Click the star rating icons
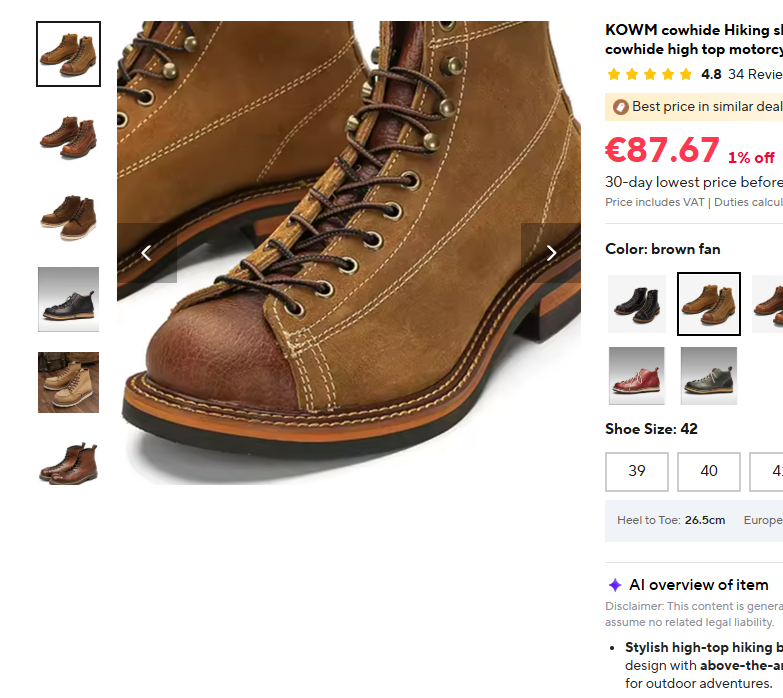Image resolution: width=783 pixels, height=698 pixels. pyautogui.click(x=650, y=74)
